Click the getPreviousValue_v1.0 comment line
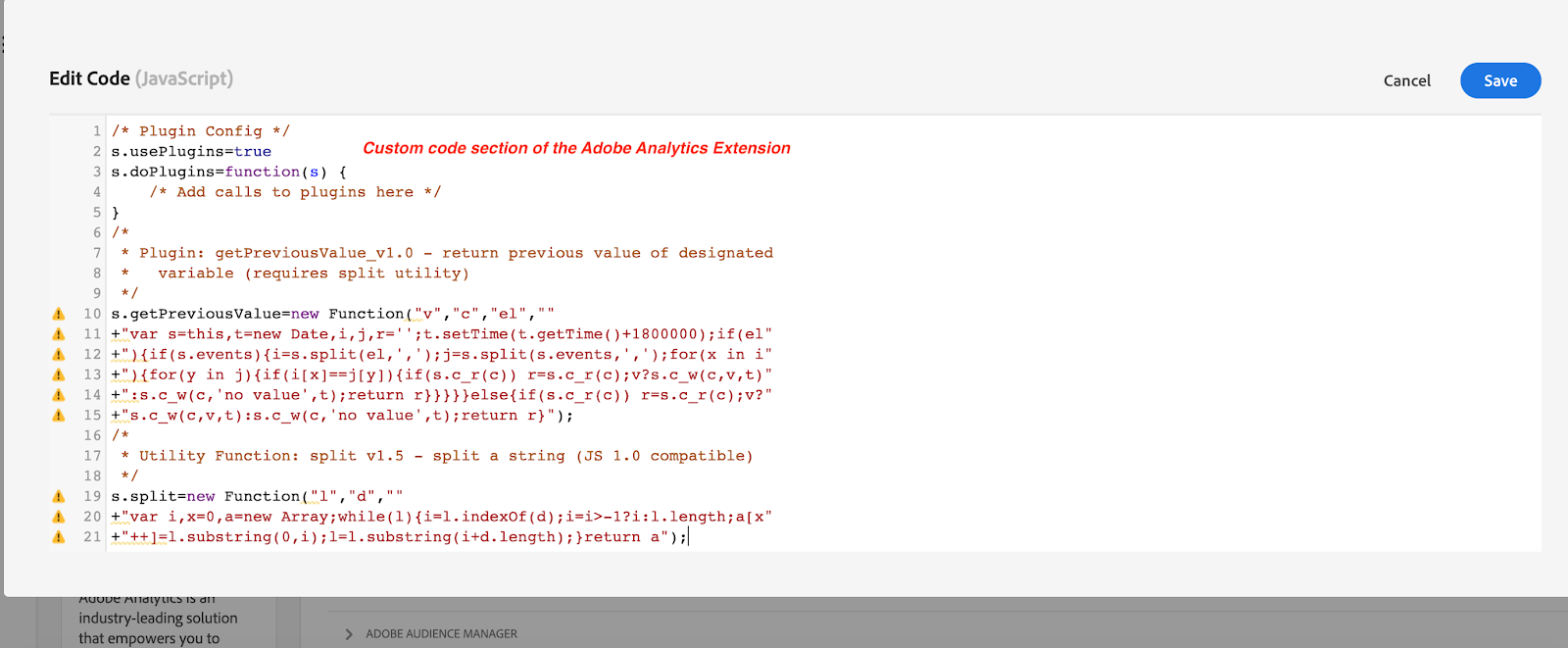This screenshot has height=648, width=1568. click(x=447, y=253)
